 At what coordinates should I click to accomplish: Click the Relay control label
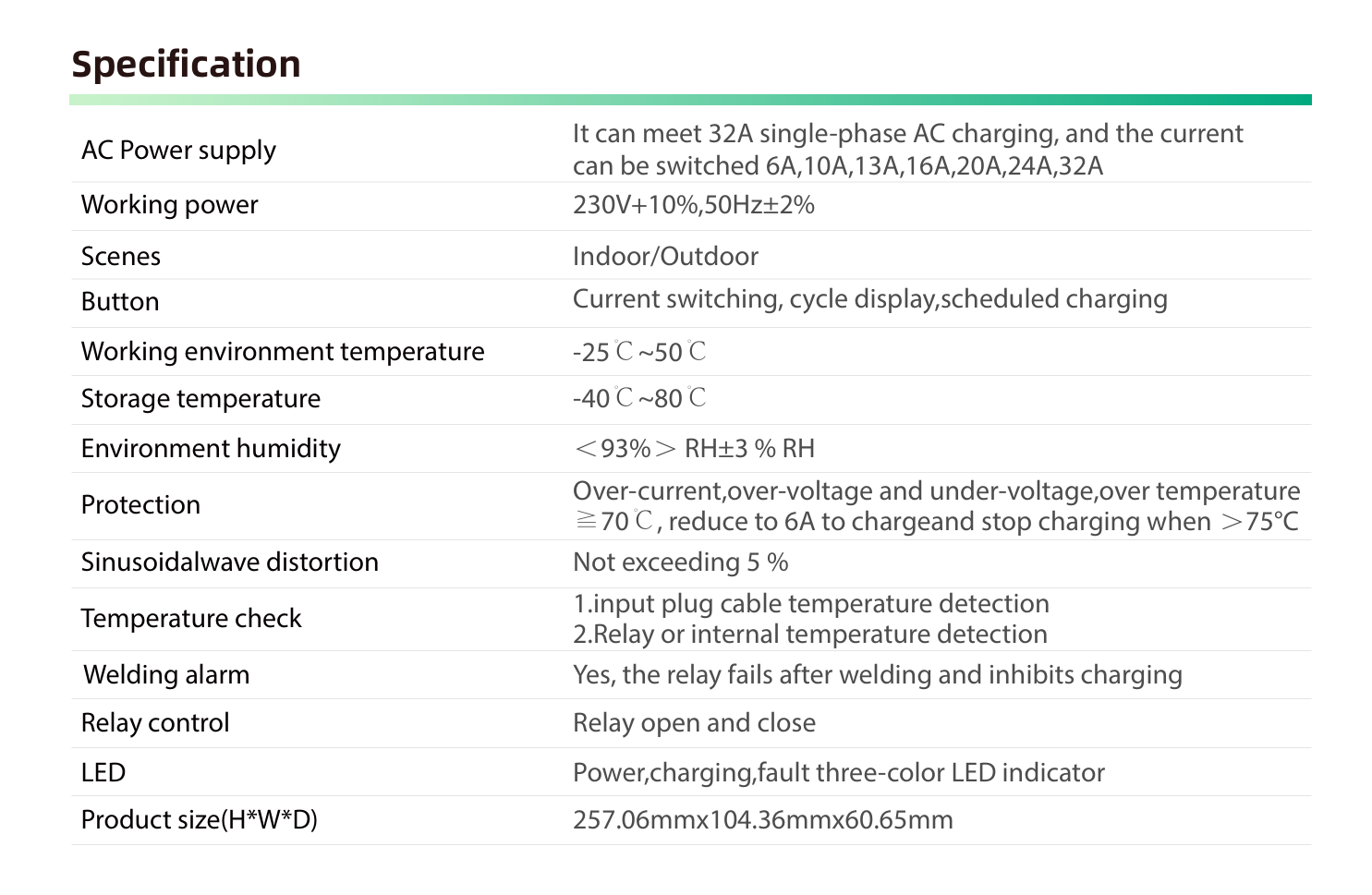coord(155,722)
